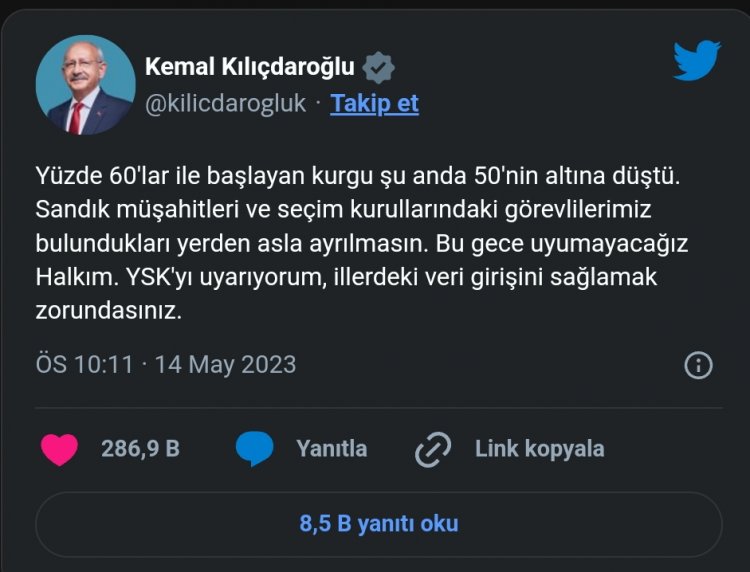This screenshot has height=572, width=750.
Task: Click the 286,9 B like count
Action: 140,449
